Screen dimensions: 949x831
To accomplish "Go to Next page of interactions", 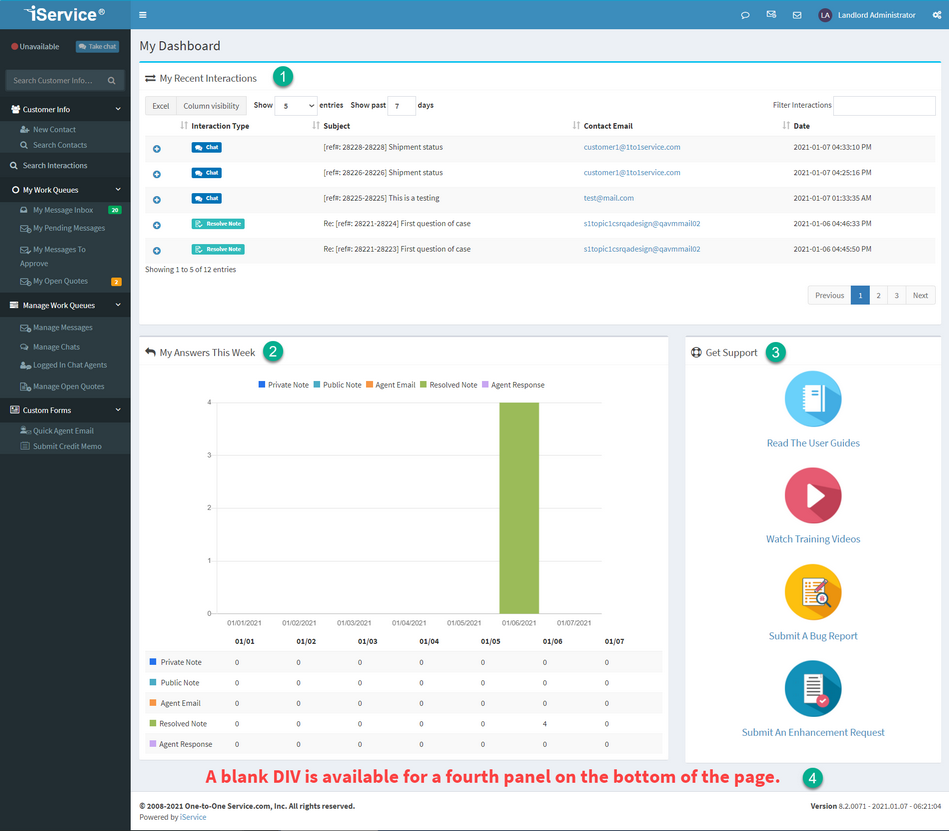I will (920, 295).
